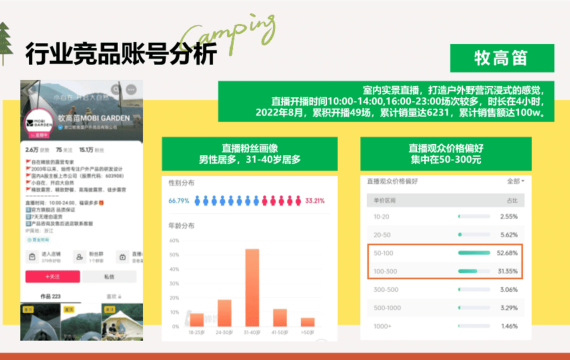This screenshot has height=360, width=570.
Task: Open first pinned tent video thumbnail
Action: (x=40, y=322)
